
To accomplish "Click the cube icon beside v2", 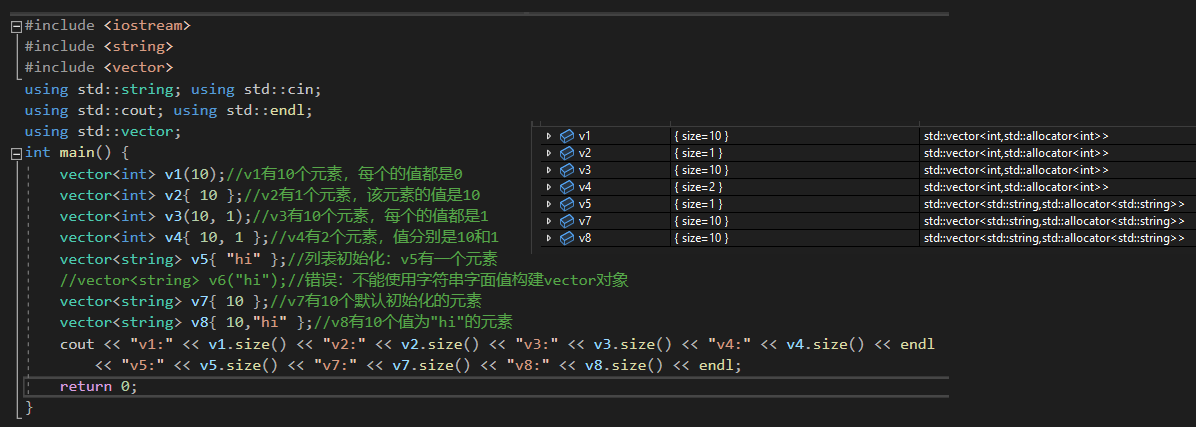I will pos(567,153).
